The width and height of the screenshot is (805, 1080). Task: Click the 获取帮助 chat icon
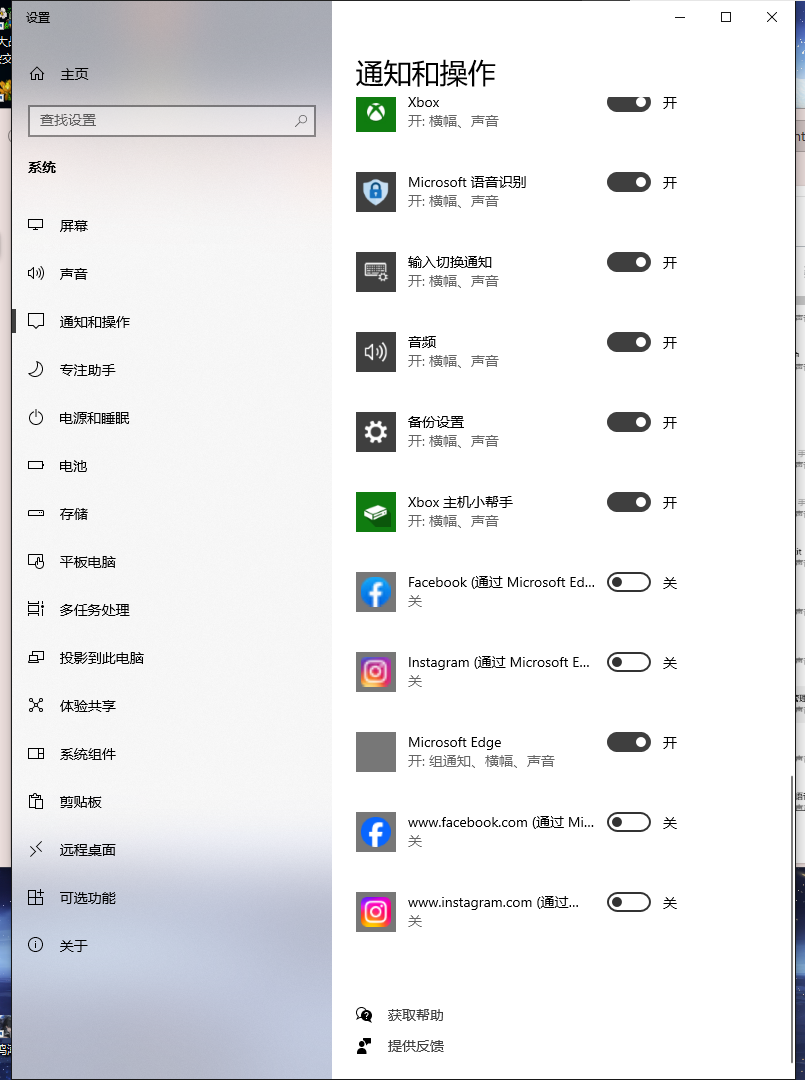tap(364, 1015)
